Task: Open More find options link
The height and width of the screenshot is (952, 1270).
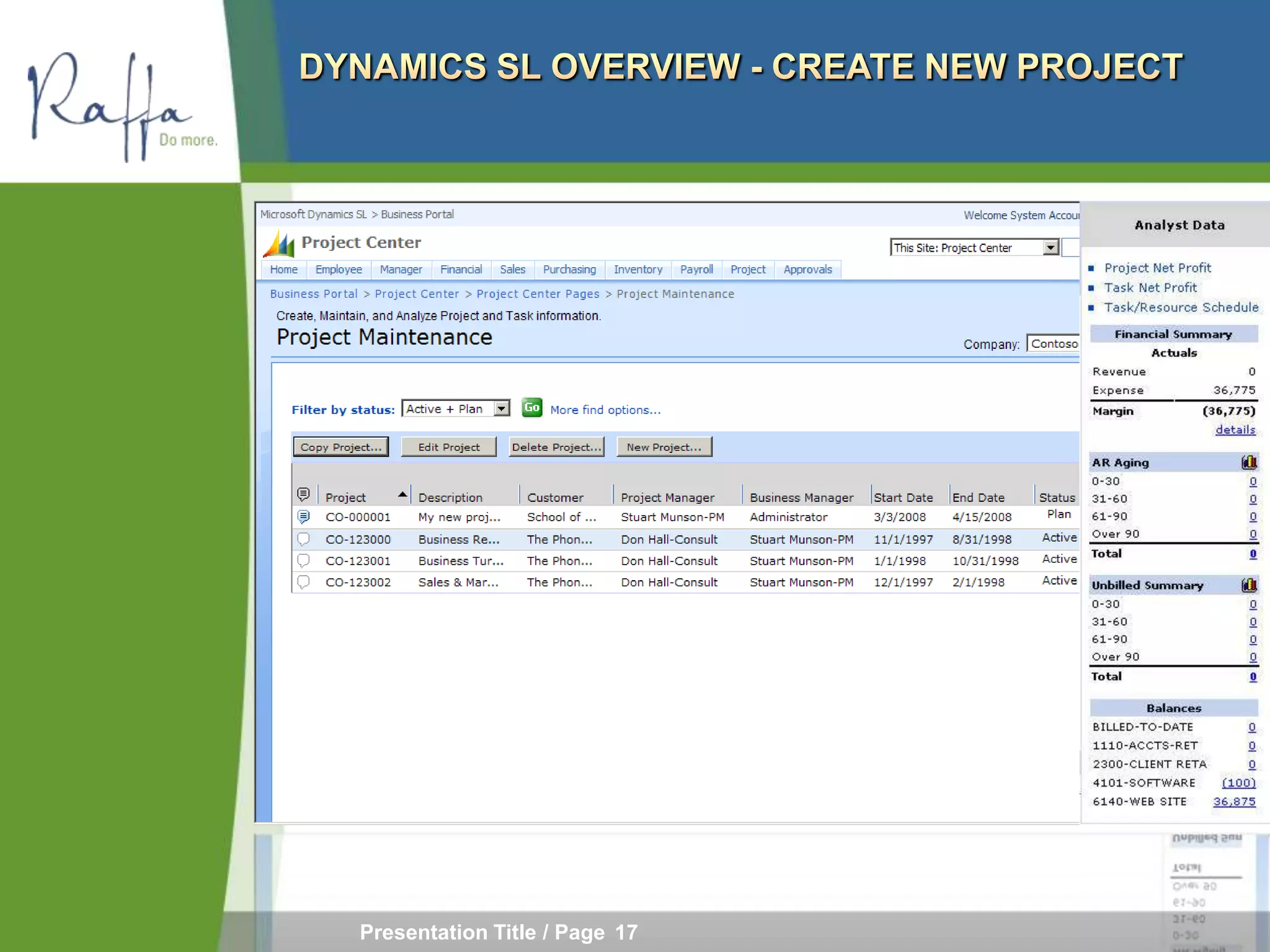Action: point(605,410)
